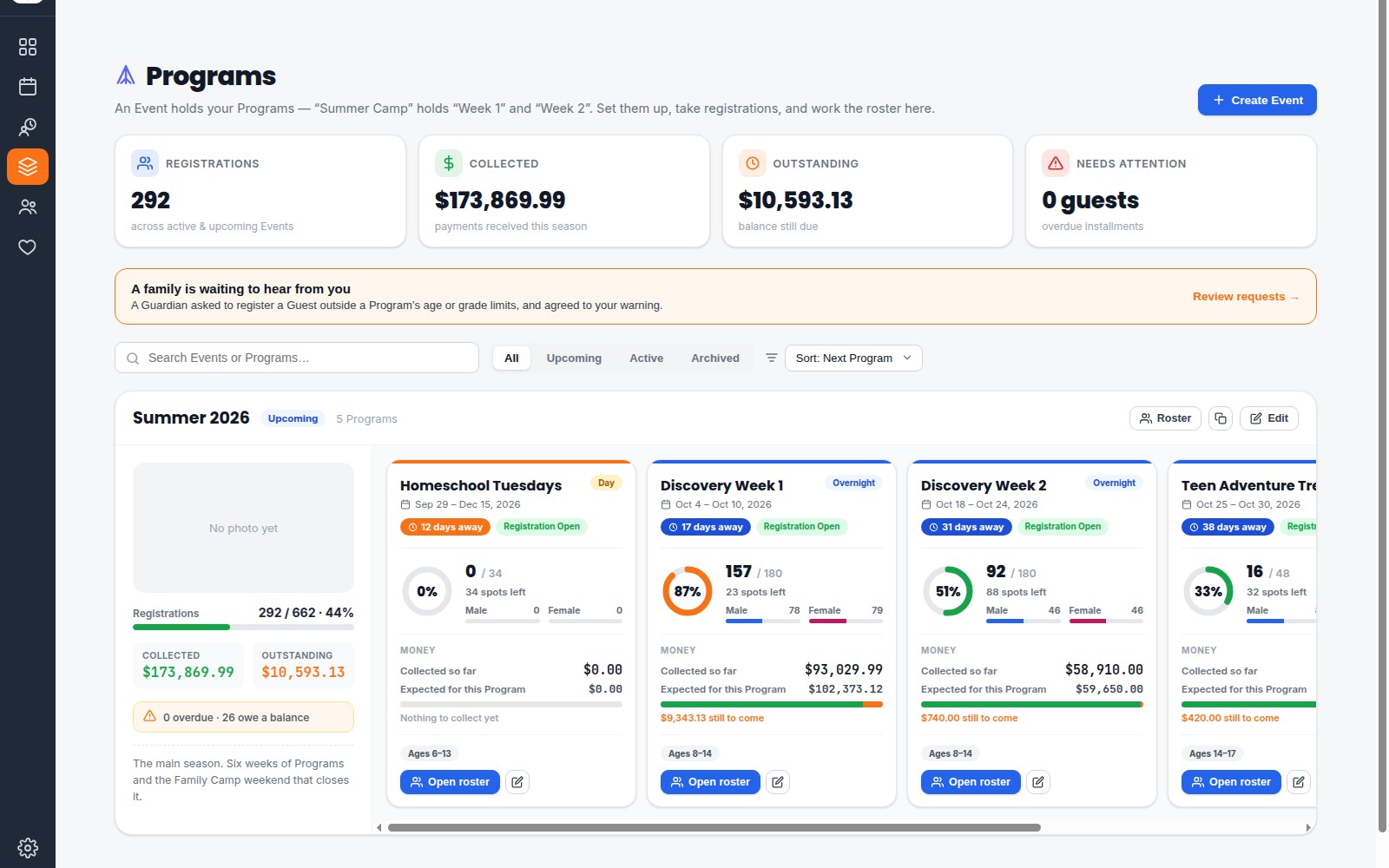
Task: Click the orange clock icon on Outstanding card
Action: click(753, 163)
